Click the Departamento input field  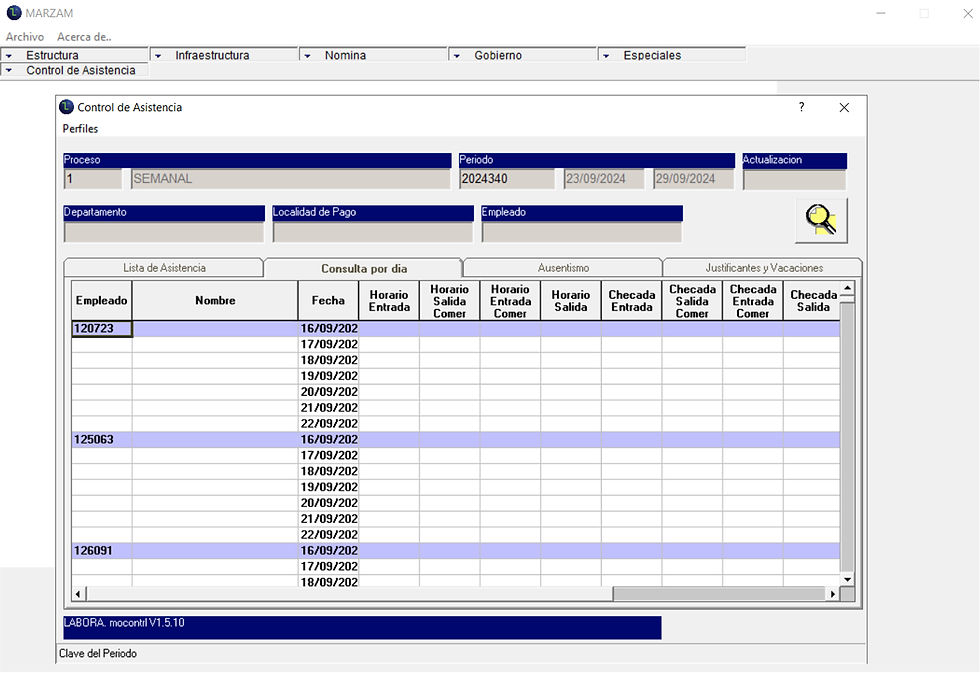click(164, 232)
